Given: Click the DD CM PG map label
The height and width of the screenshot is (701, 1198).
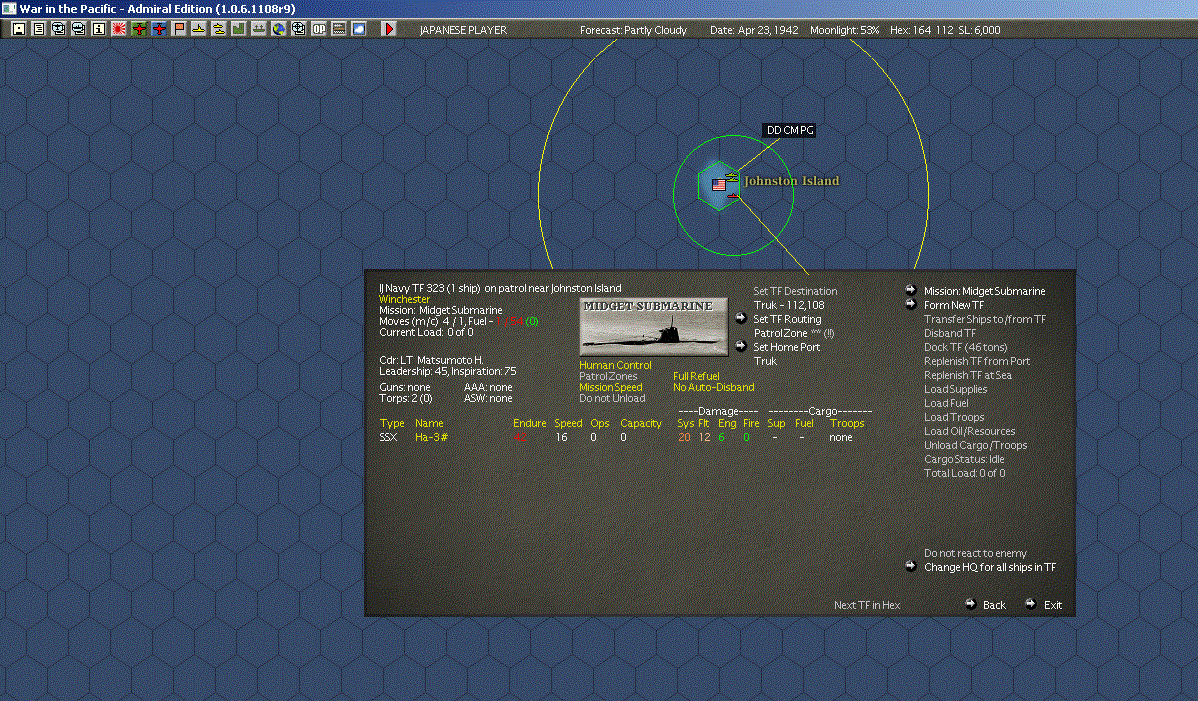Looking at the screenshot, I should click(x=789, y=130).
